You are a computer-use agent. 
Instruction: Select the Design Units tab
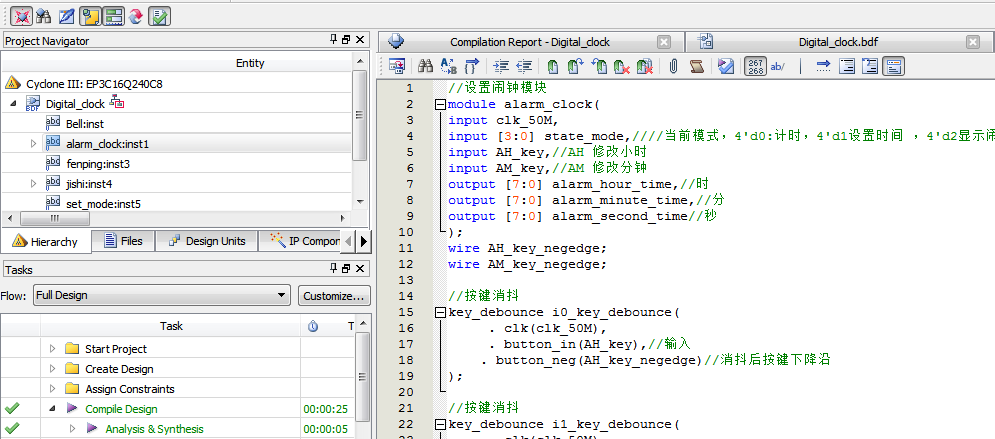tap(207, 241)
